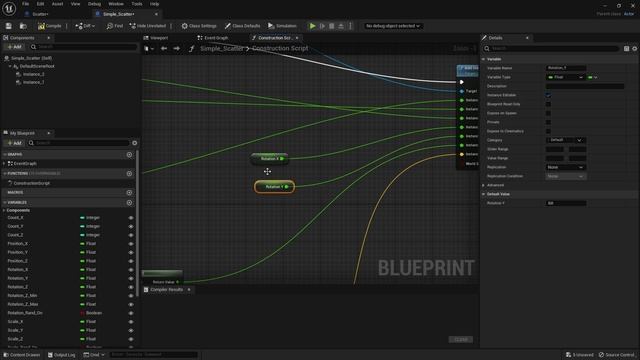Click the Rotation Y default value field
The height and width of the screenshot is (360, 640).
point(566,203)
